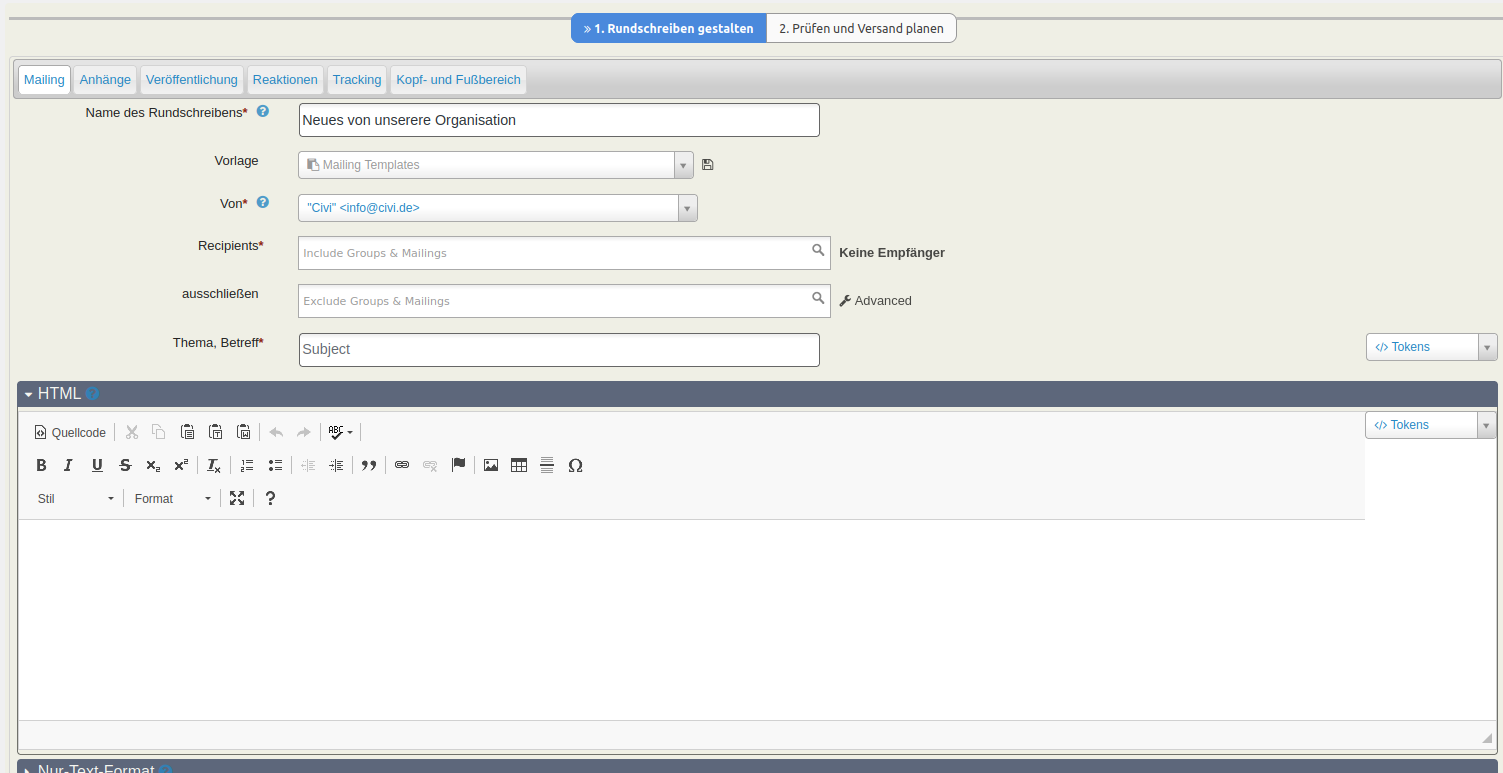Maximize the HTML editor
Viewport: 1503px width, 773px height.
pyautogui.click(x=237, y=498)
